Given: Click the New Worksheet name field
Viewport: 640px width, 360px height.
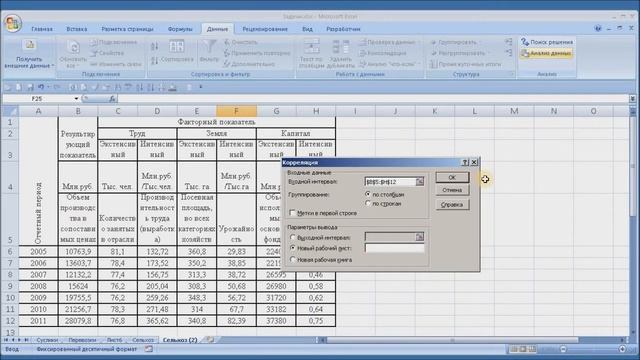Looking at the screenshot, I should 394,248.
